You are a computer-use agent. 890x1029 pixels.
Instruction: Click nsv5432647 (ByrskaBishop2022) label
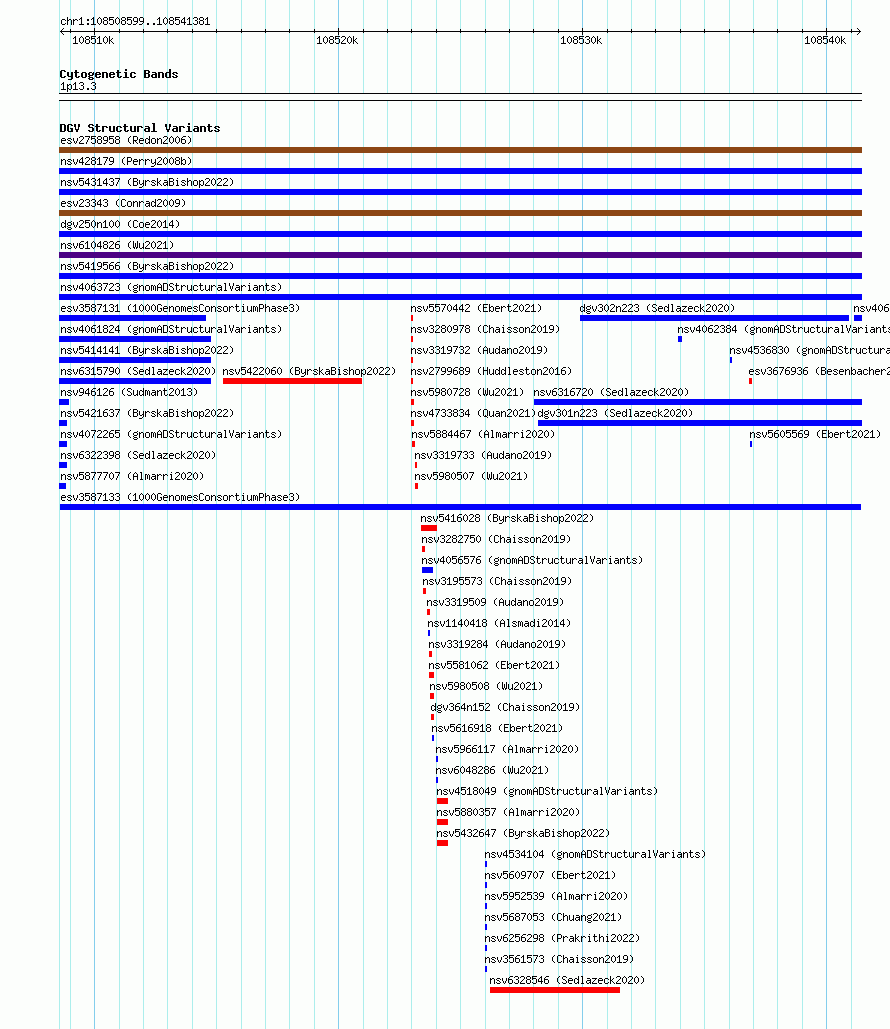523,833
